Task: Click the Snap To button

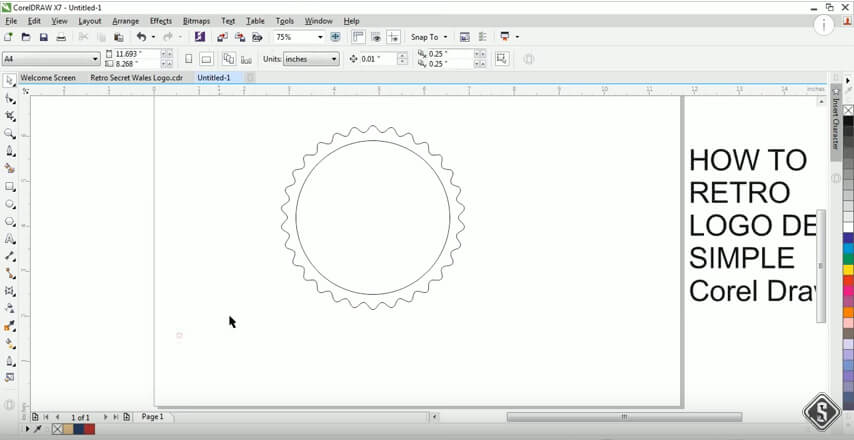Action: pos(429,37)
